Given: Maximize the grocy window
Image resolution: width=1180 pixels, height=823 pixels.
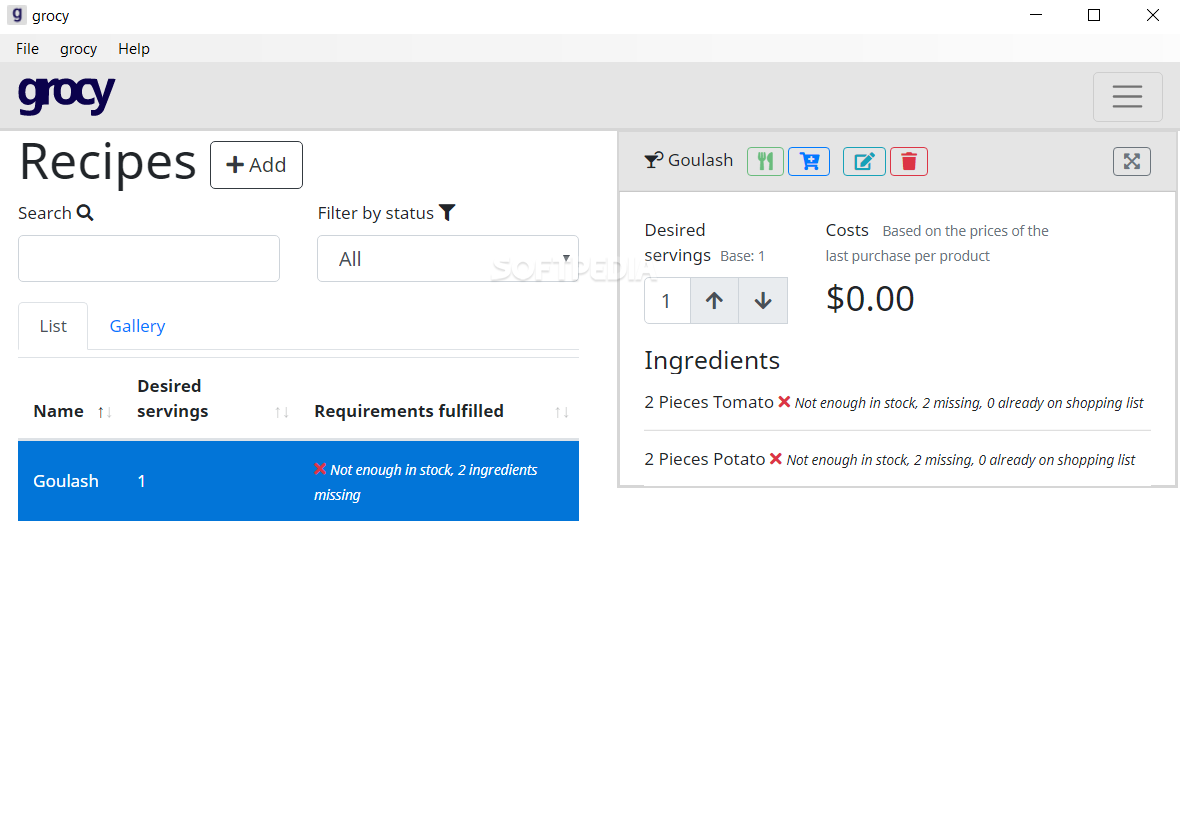Looking at the screenshot, I should (x=1094, y=15).
